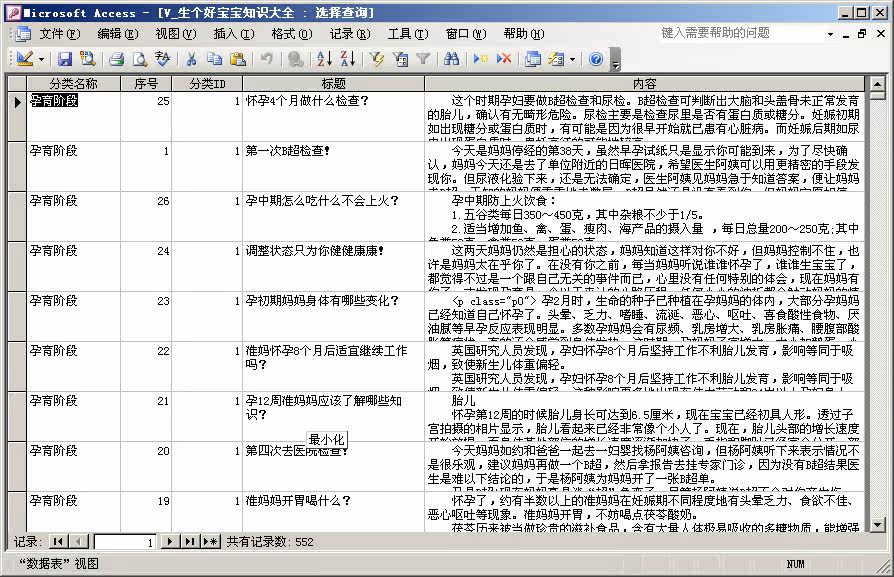Open Find with the binoculars icon

(x=452, y=59)
